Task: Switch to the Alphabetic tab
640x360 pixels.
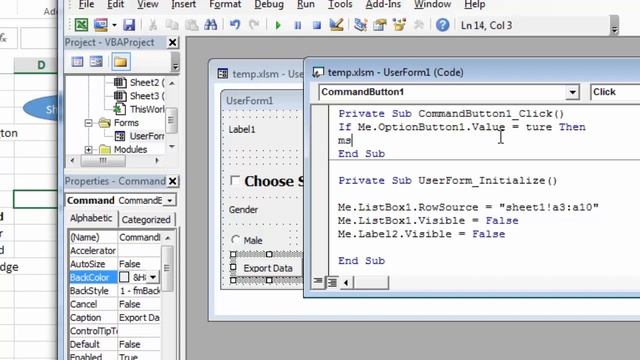Action: tap(91, 218)
